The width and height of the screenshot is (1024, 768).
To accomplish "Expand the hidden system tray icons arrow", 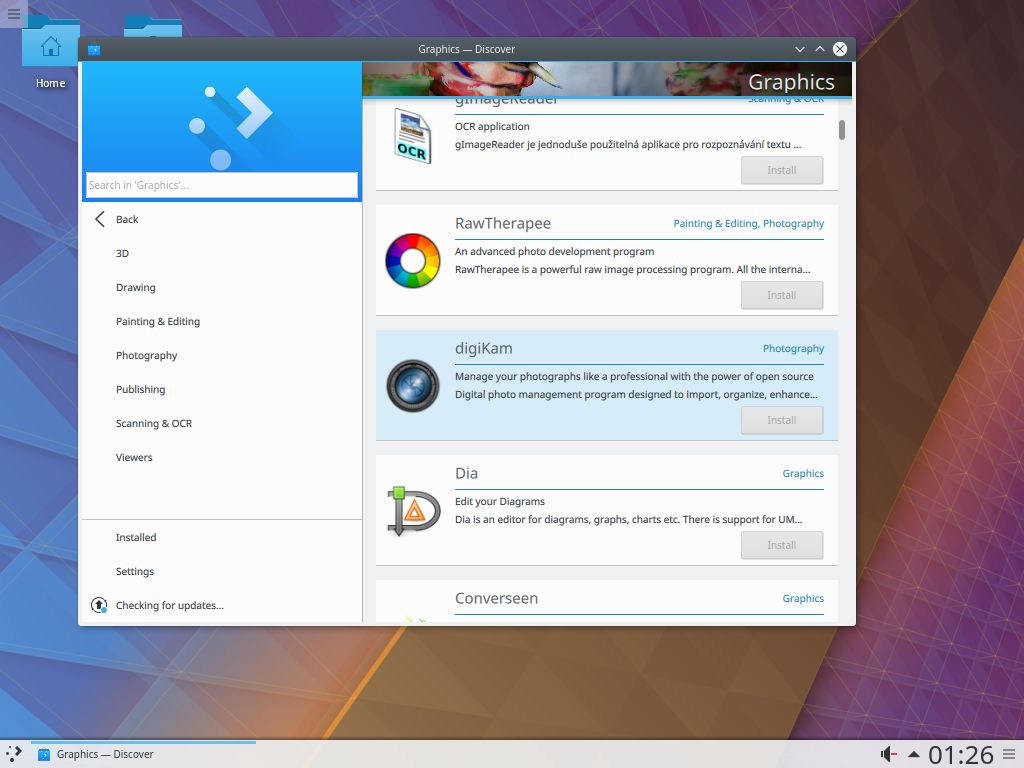I will tap(914, 754).
